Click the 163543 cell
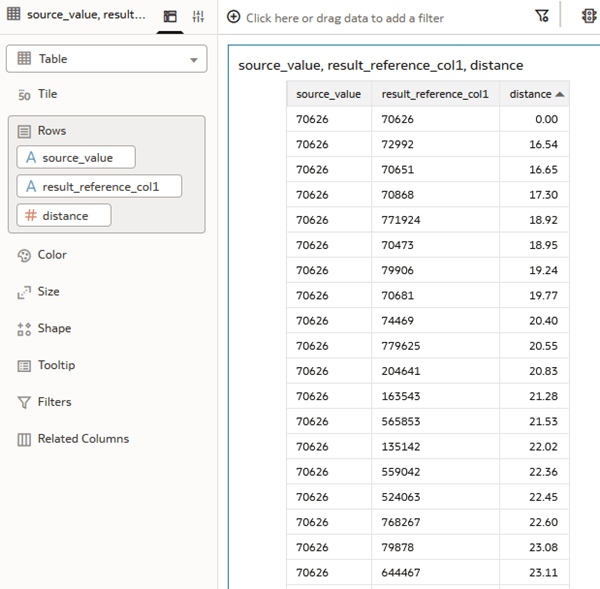 point(435,396)
